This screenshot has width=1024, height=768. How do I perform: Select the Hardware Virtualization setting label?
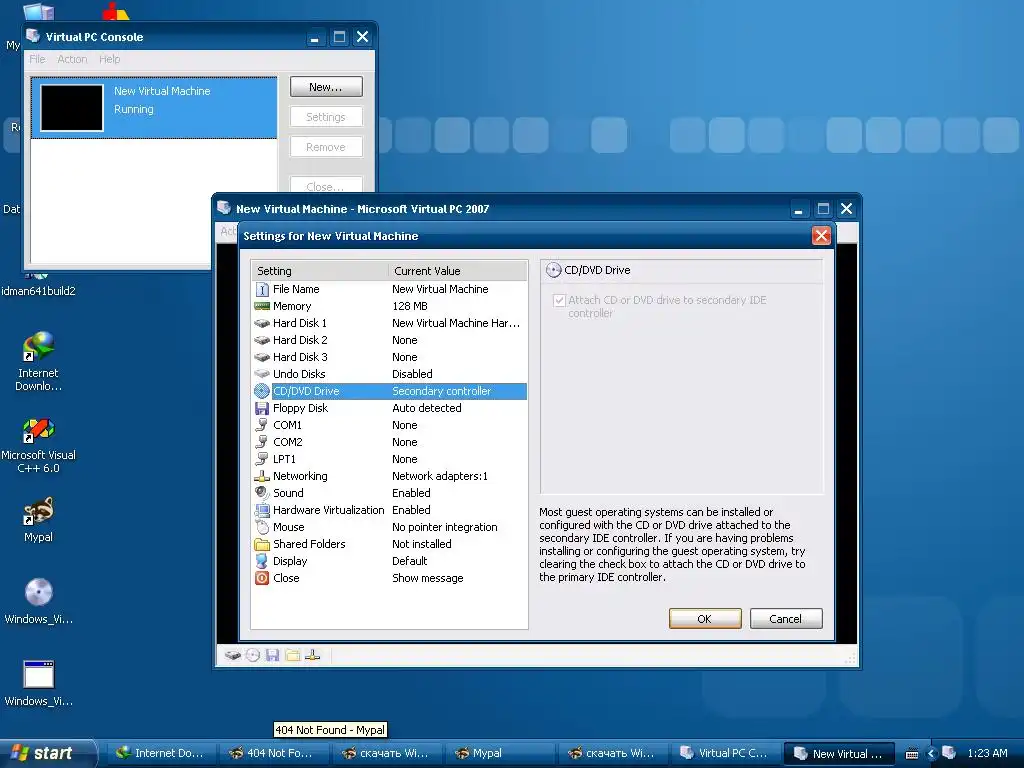point(328,510)
